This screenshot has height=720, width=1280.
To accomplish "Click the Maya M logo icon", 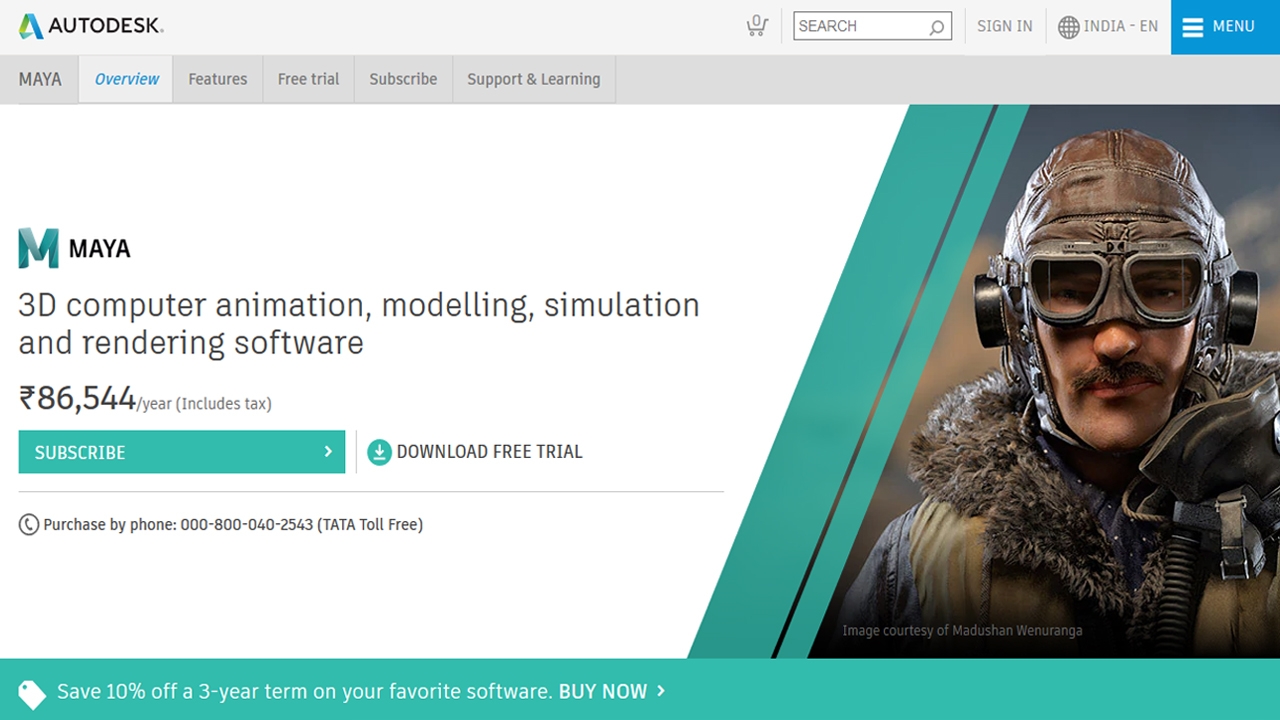I will [x=38, y=248].
